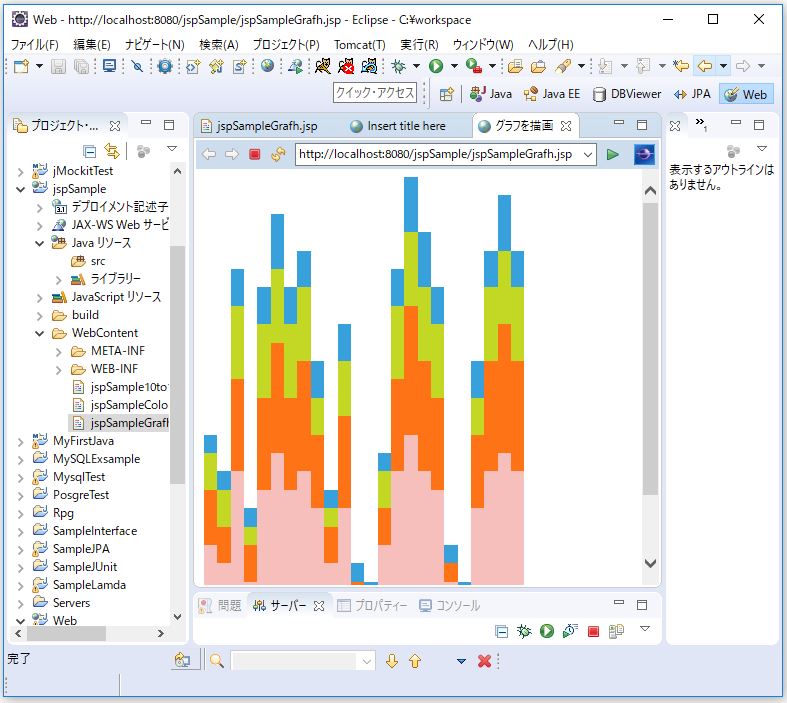Maximize the Servers view panel
Screen dimensions: 787x703
pos(642,605)
